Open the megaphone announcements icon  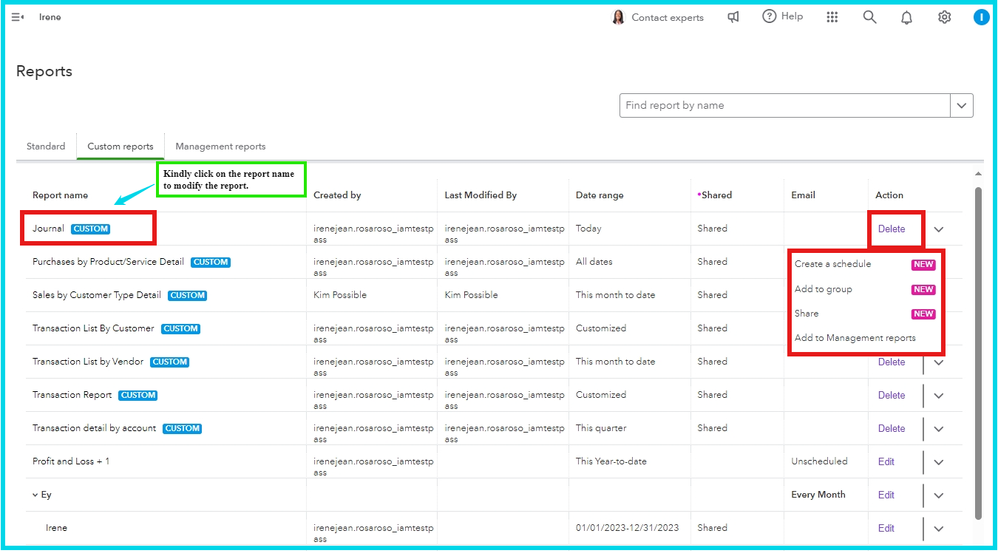(733, 17)
